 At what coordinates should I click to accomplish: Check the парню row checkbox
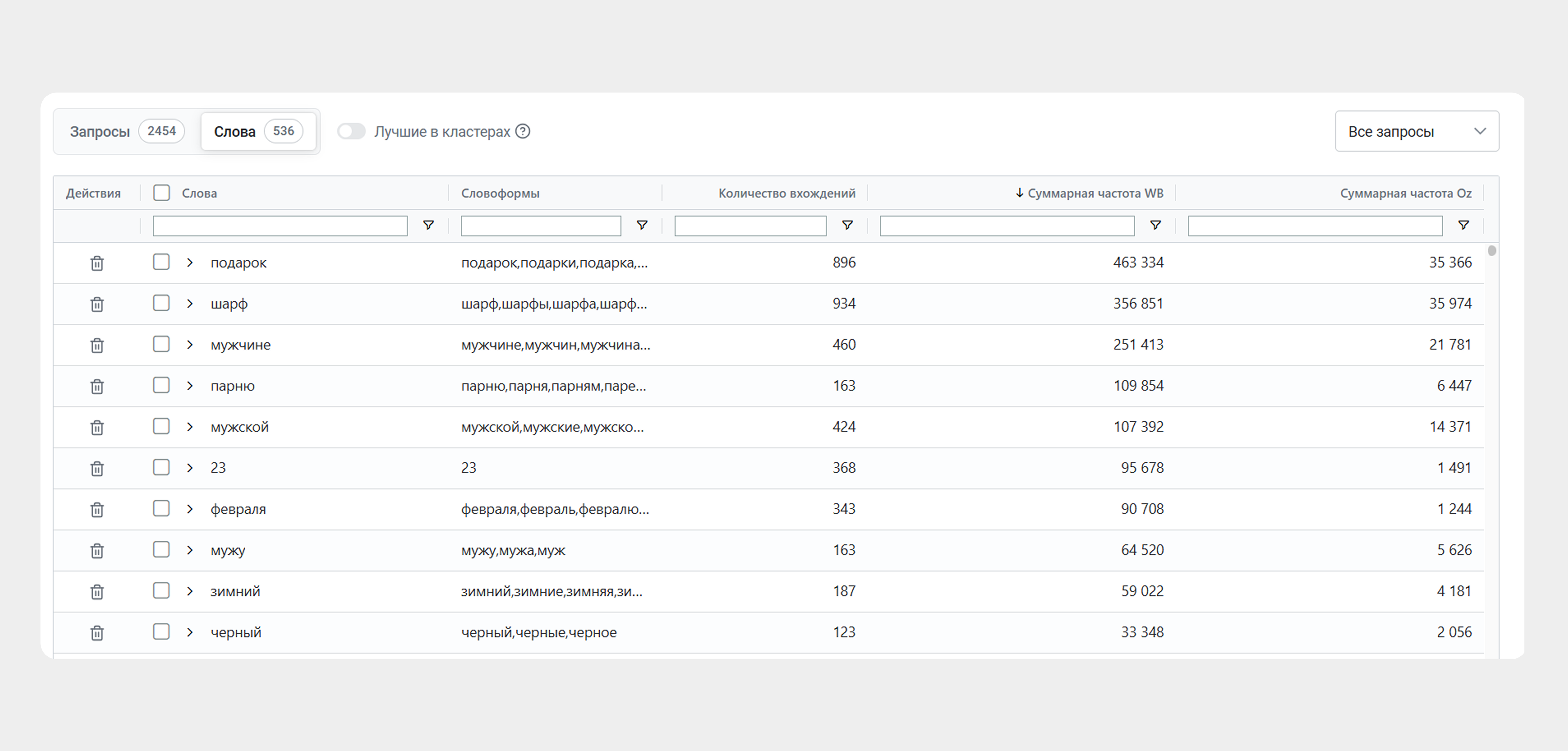pyautogui.click(x=161, y=385)
